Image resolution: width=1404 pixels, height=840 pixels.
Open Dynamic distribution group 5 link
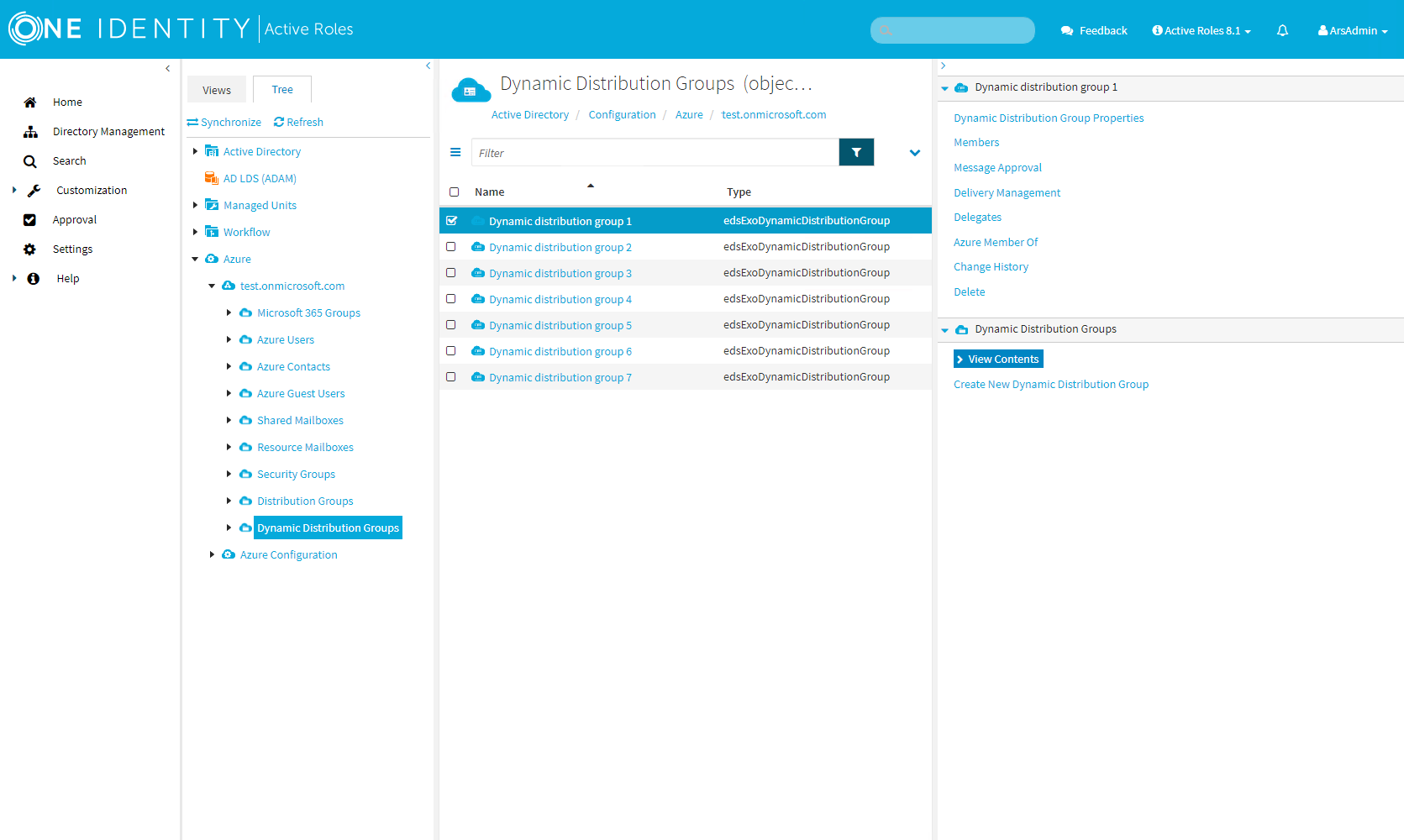pyautogui.click(x=560, y=326)
